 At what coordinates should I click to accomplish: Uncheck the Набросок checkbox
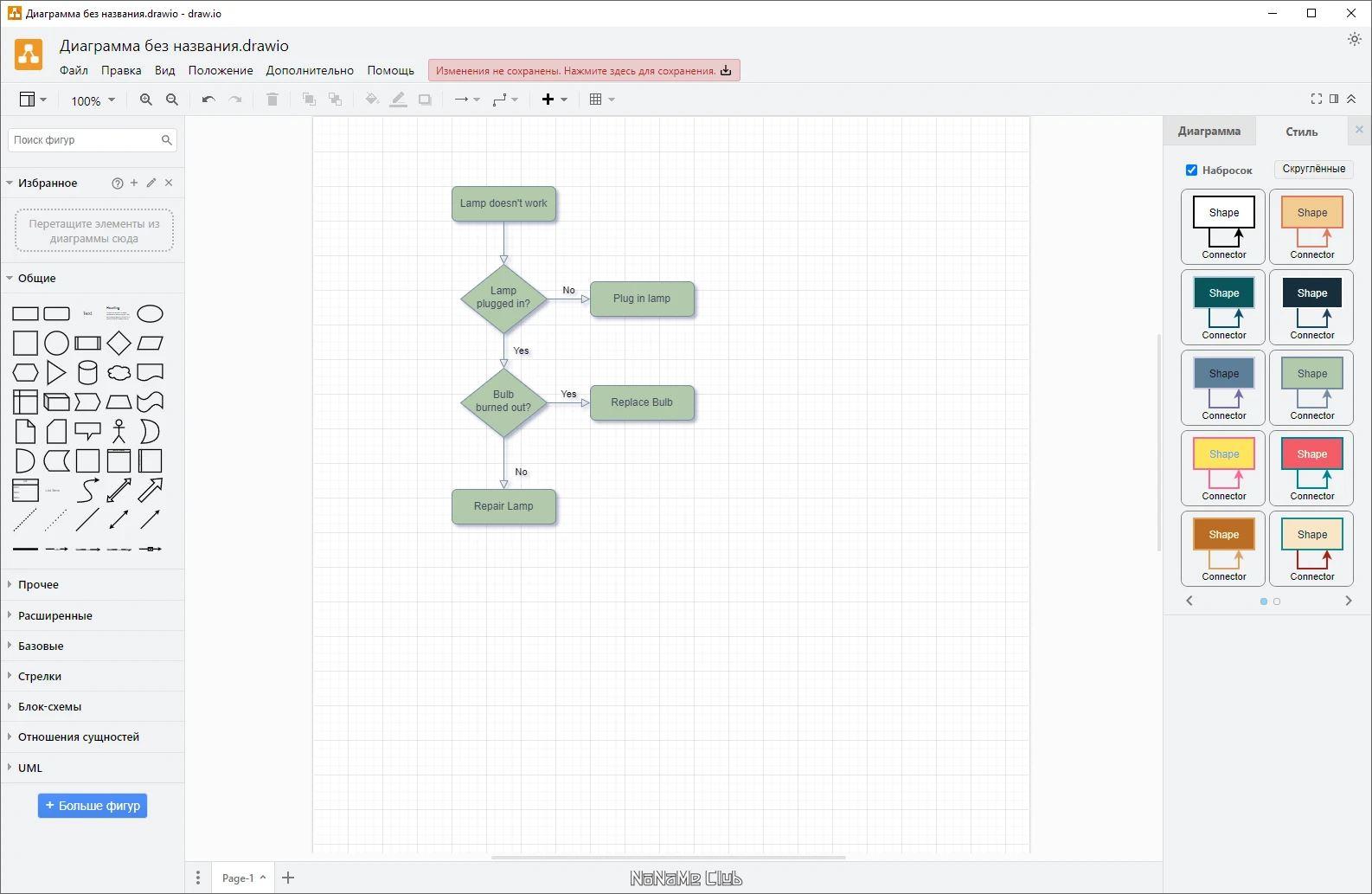click(1191, 170)
